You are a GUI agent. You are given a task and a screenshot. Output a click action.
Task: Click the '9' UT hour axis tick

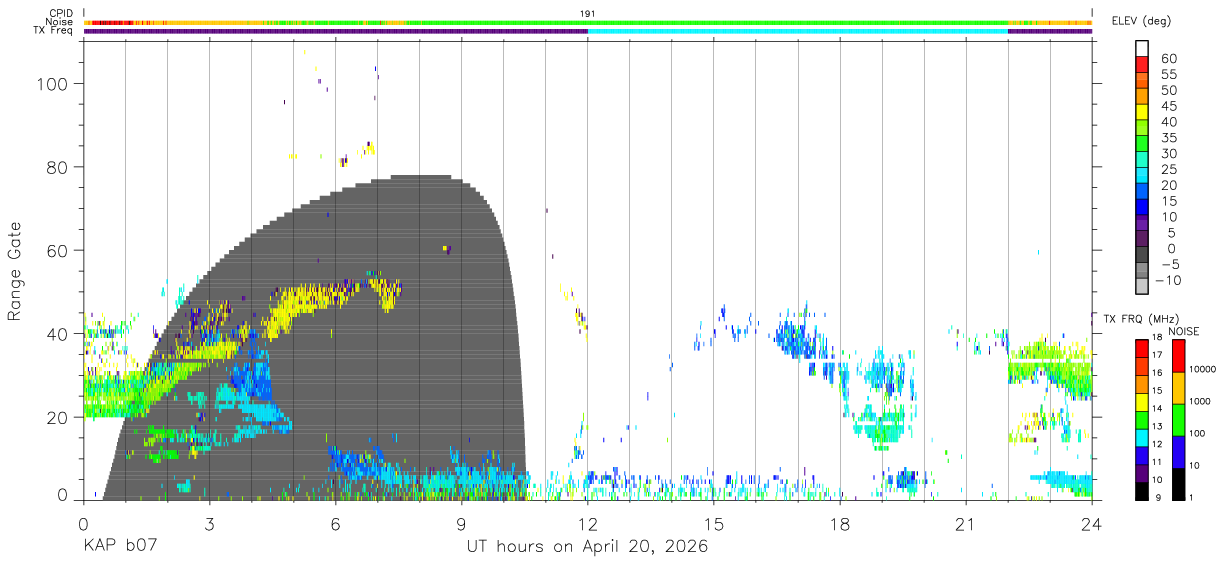point(461,524)
